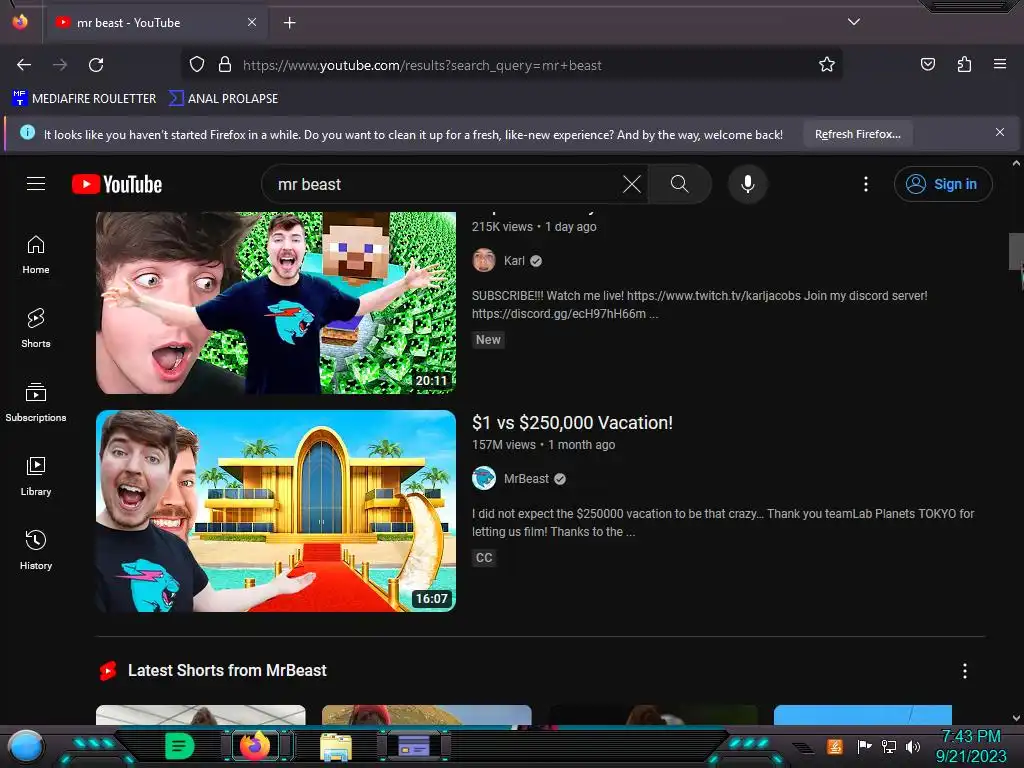Click the Sign in button

pos(943,184)
